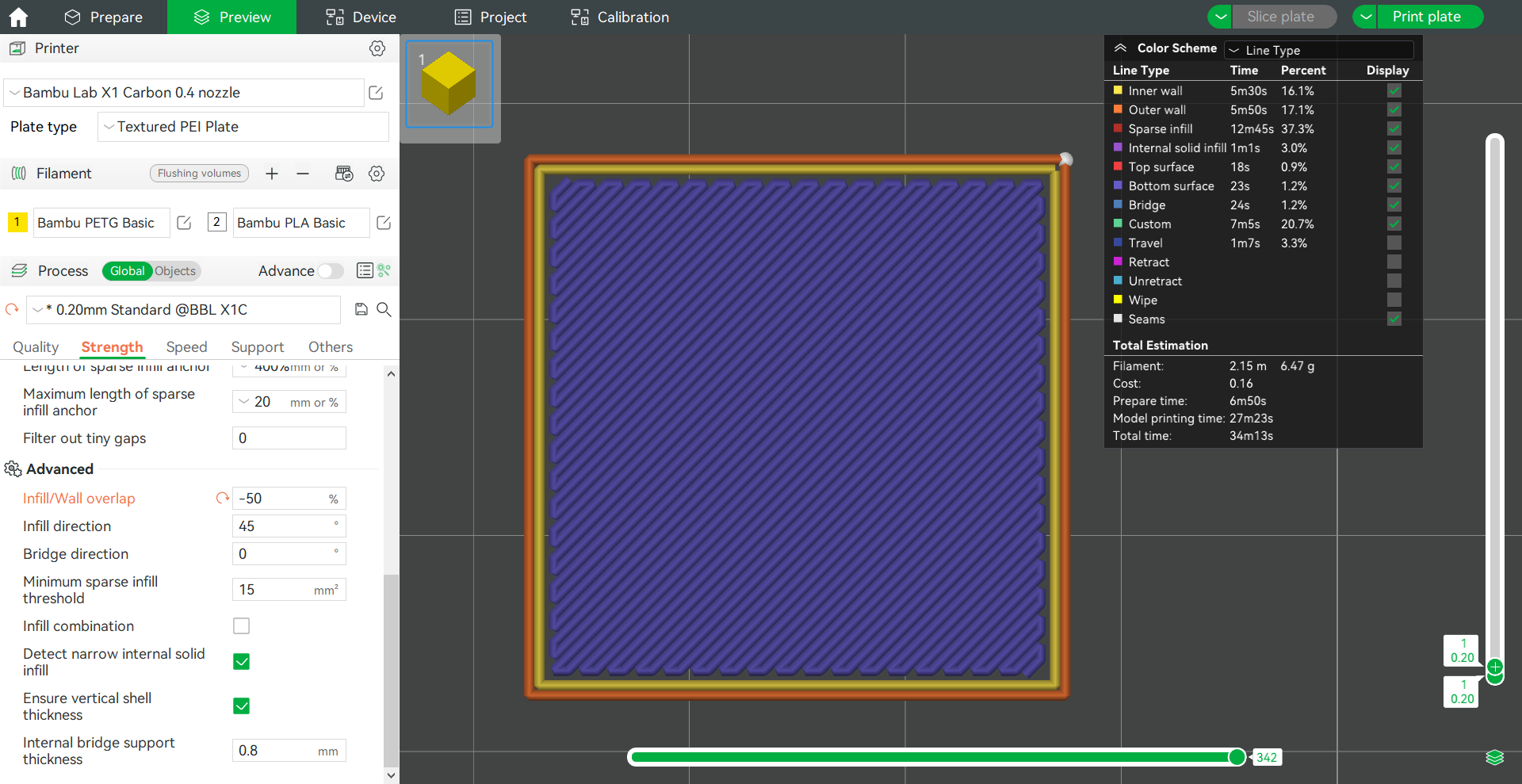This screenshot has height=784, width=1522.
Task: Open the Quality settings tab
Action: (x=36, y=347)
